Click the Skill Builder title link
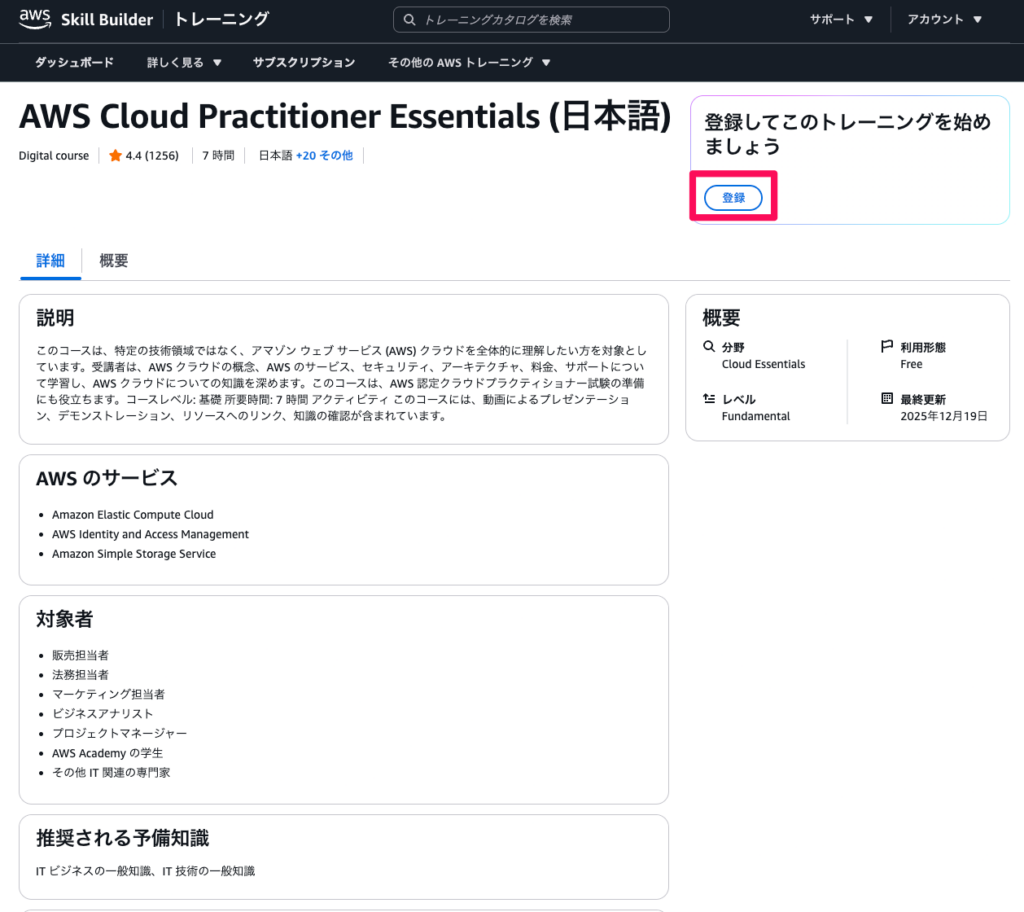Screen dimensions: 1024x912 (113, 20)
